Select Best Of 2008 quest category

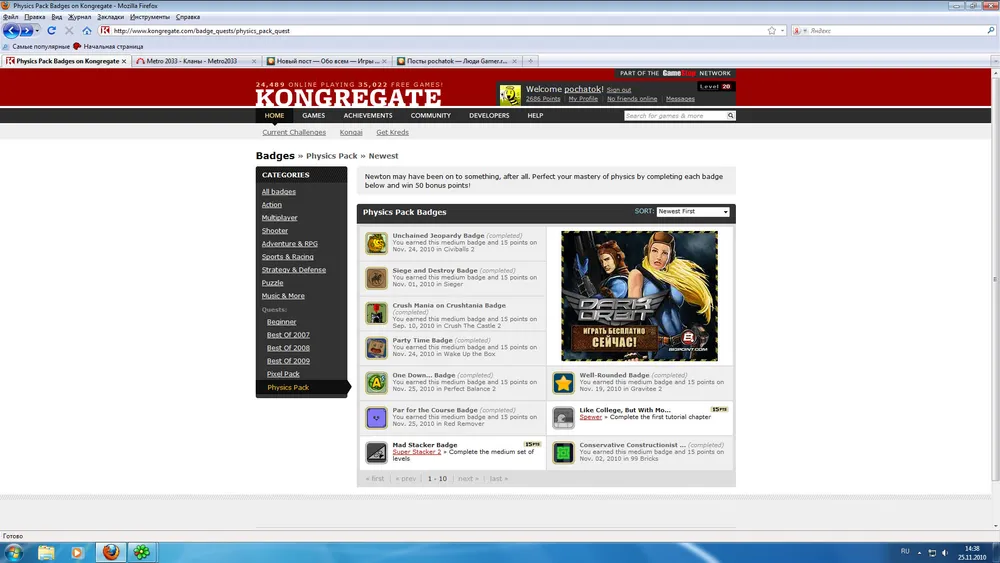point(288,348)
